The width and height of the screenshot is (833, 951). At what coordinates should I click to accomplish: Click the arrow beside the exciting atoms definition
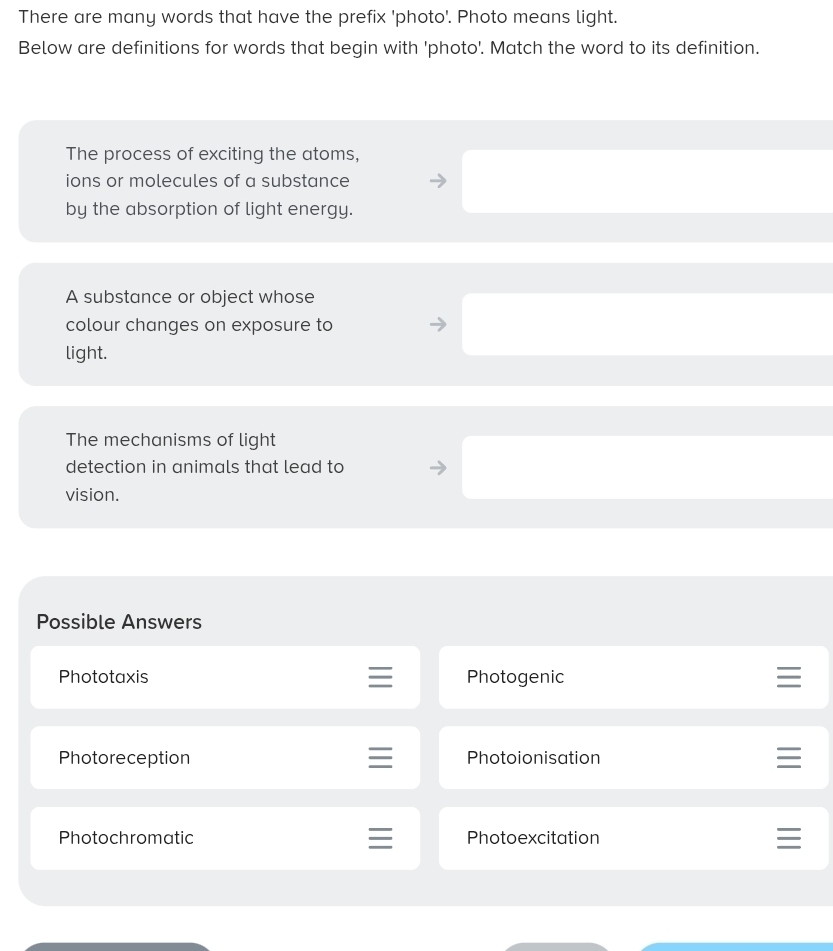tap(437, 181)
